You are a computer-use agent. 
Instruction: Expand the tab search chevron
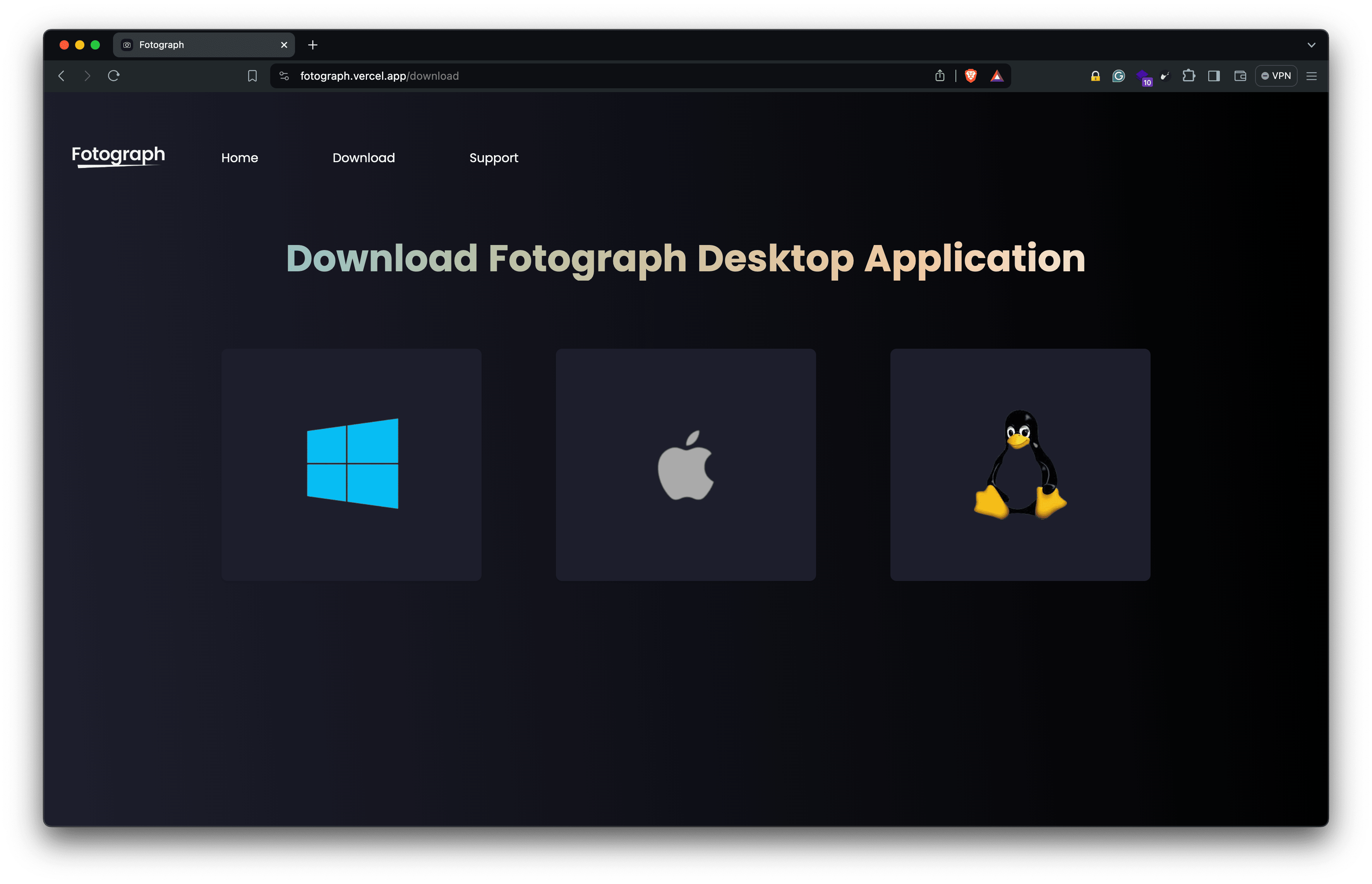1312,45
